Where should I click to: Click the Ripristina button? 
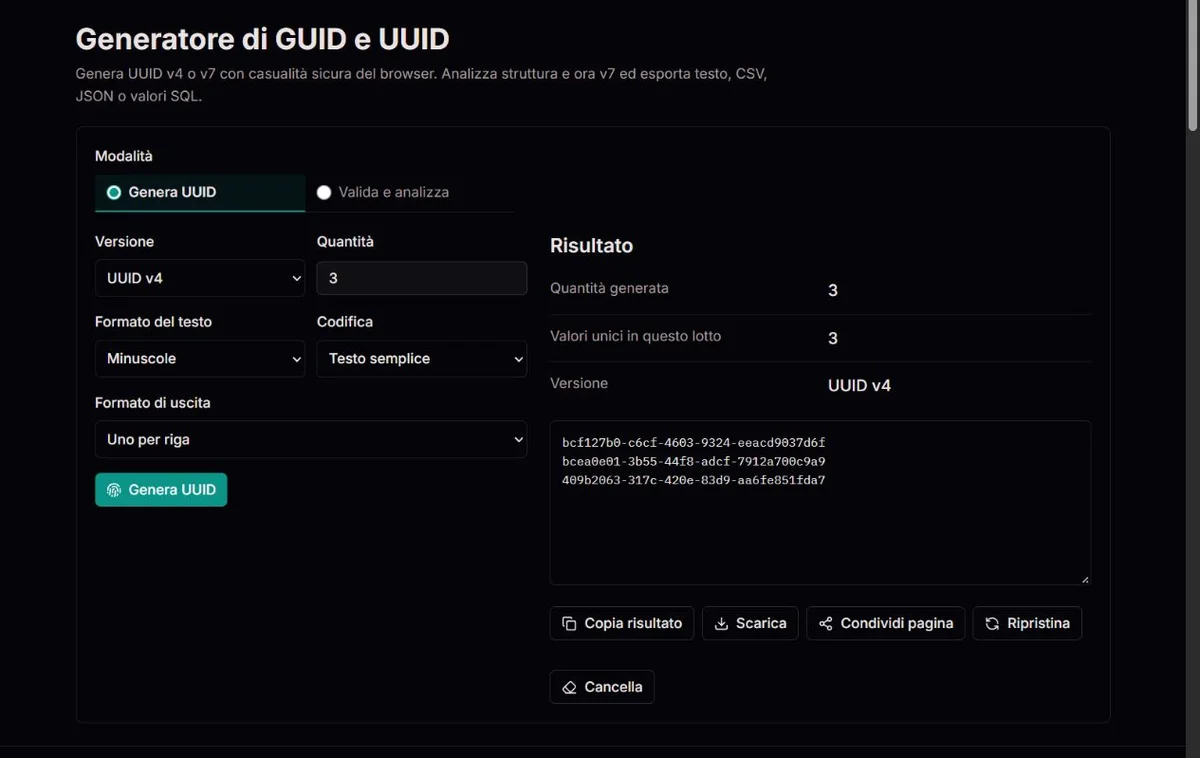[x=1027, y=623]
